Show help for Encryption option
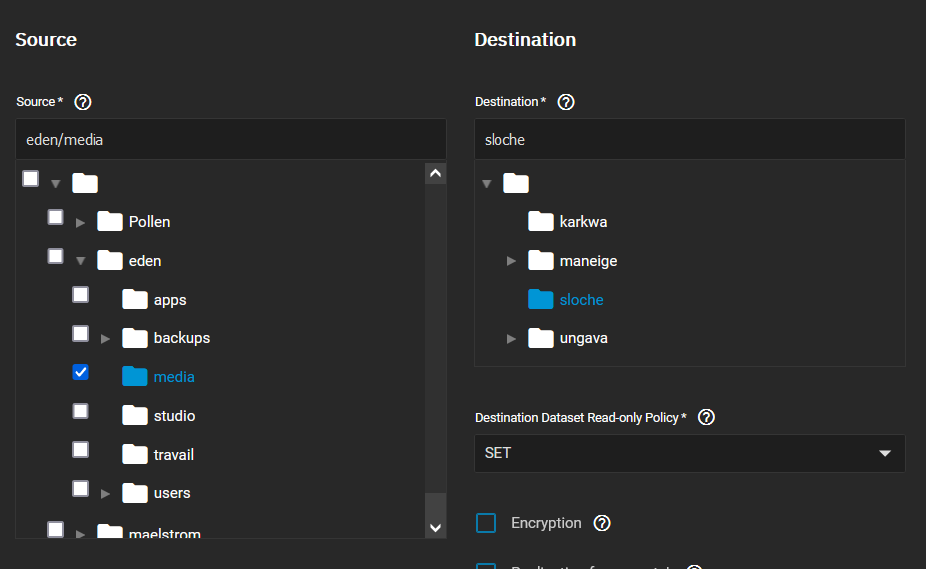 [602, 523]
